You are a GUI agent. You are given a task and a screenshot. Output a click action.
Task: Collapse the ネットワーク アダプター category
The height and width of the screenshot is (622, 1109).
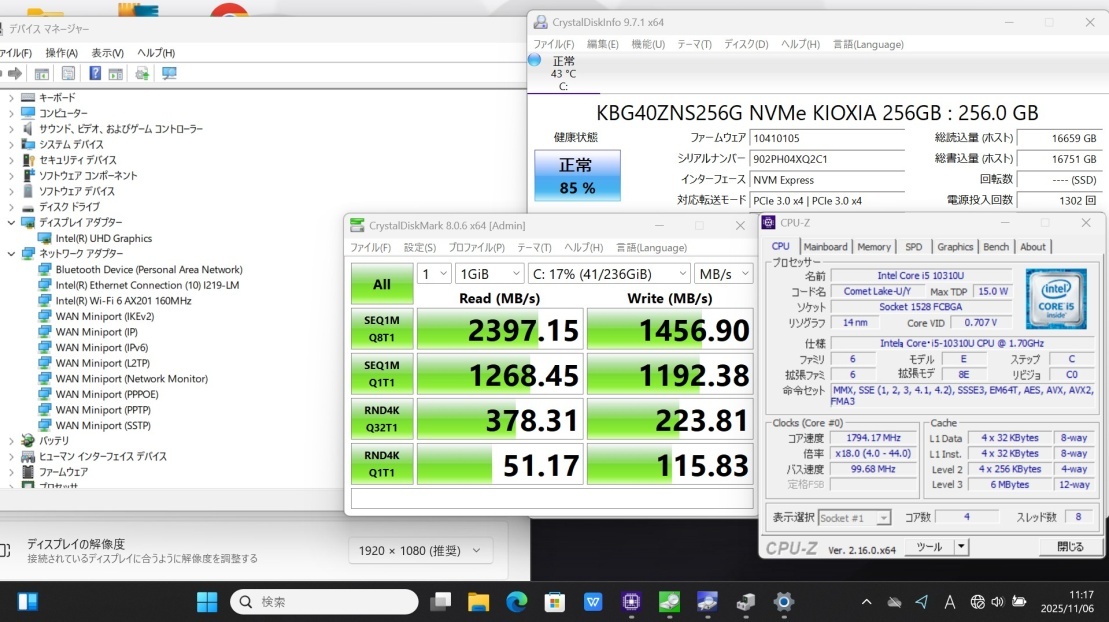(x=11, y=254)
